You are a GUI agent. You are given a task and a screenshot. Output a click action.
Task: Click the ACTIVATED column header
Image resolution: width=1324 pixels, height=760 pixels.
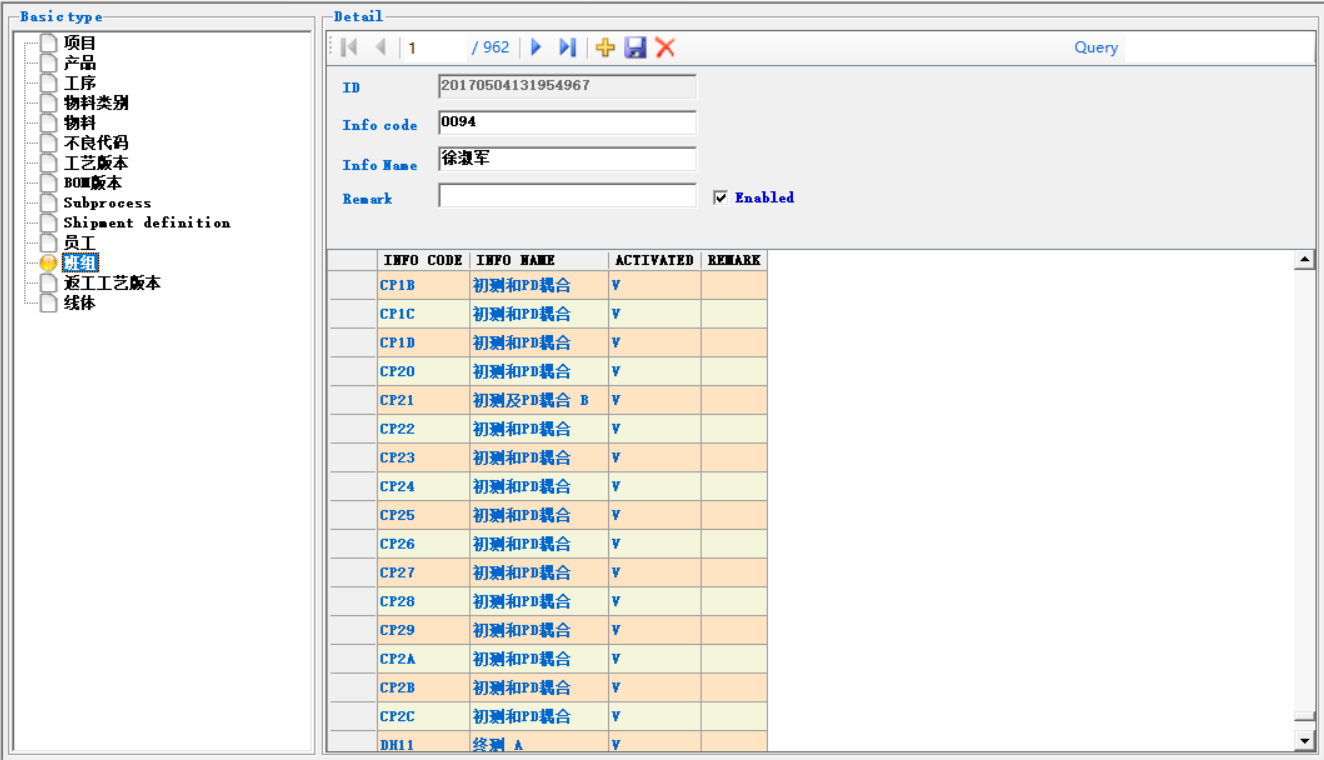tap(654, 260)
